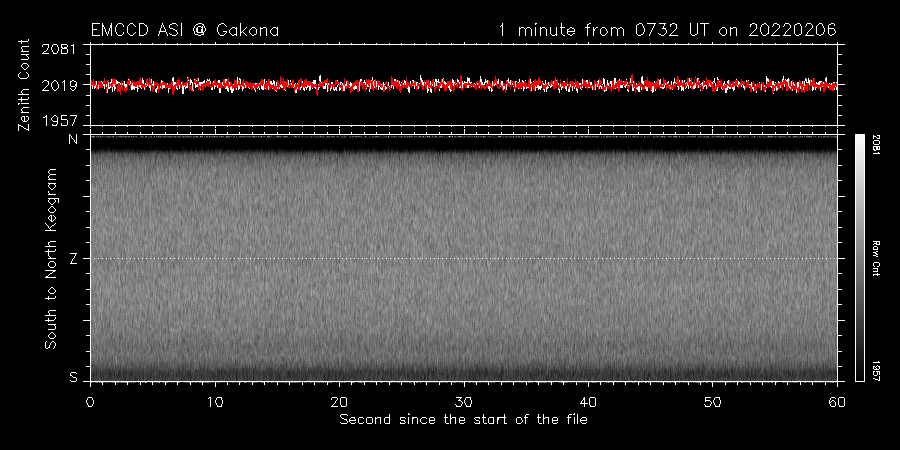Click 'Second since the start of the file' label

[x=463, y=420]
